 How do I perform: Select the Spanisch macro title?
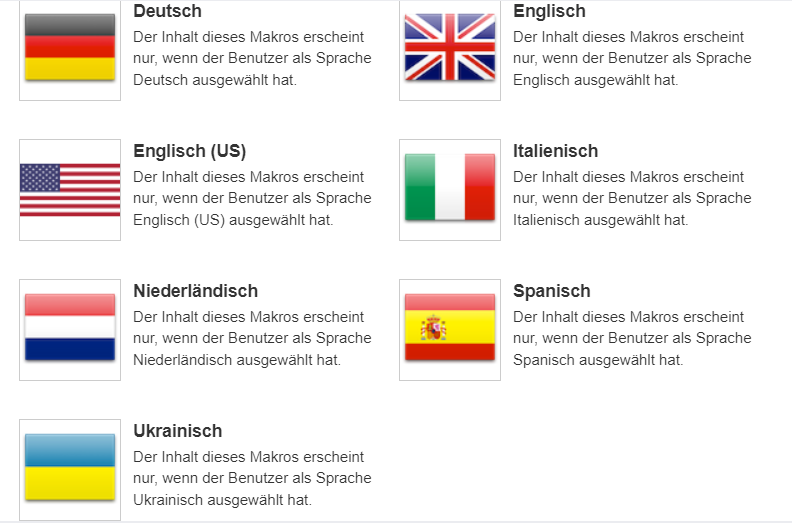coord(551,291)
